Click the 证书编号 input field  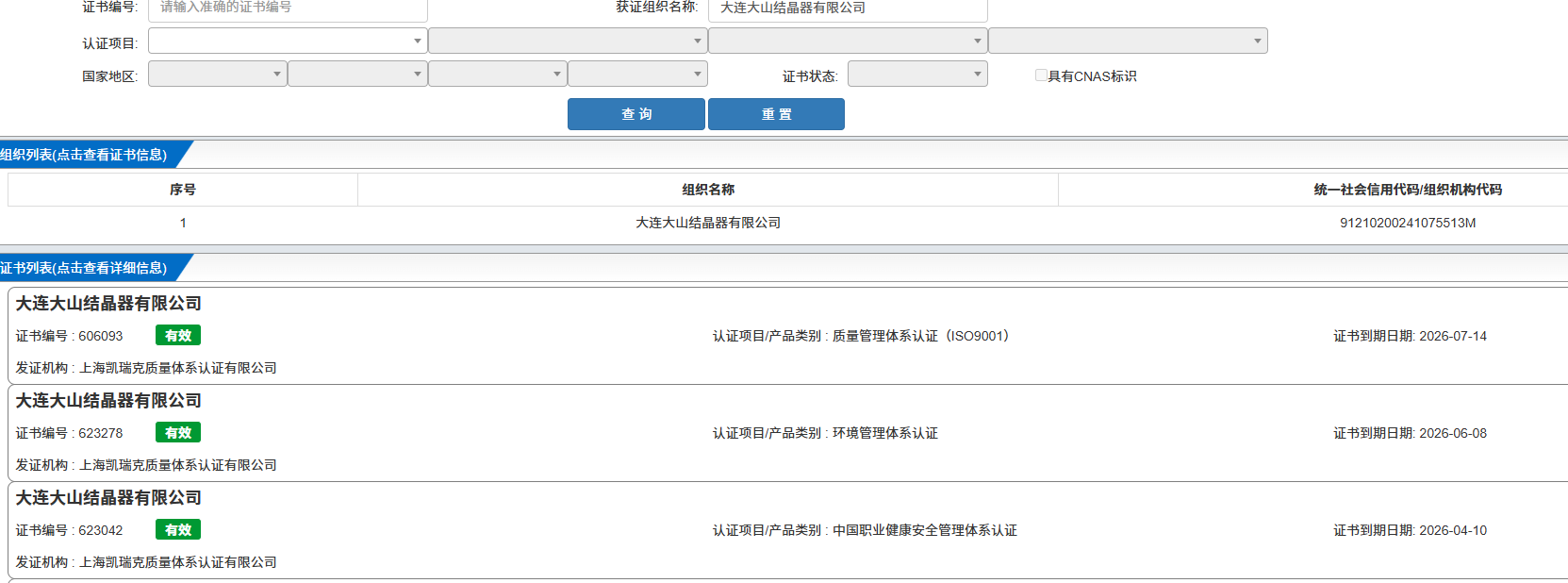coord(288,9)
